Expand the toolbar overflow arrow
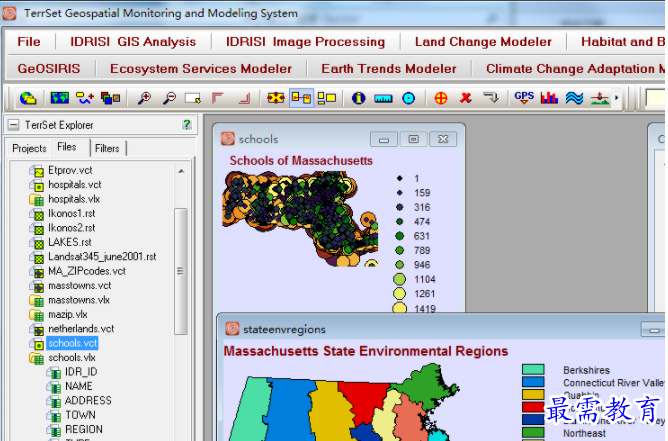 pos(617,98)
